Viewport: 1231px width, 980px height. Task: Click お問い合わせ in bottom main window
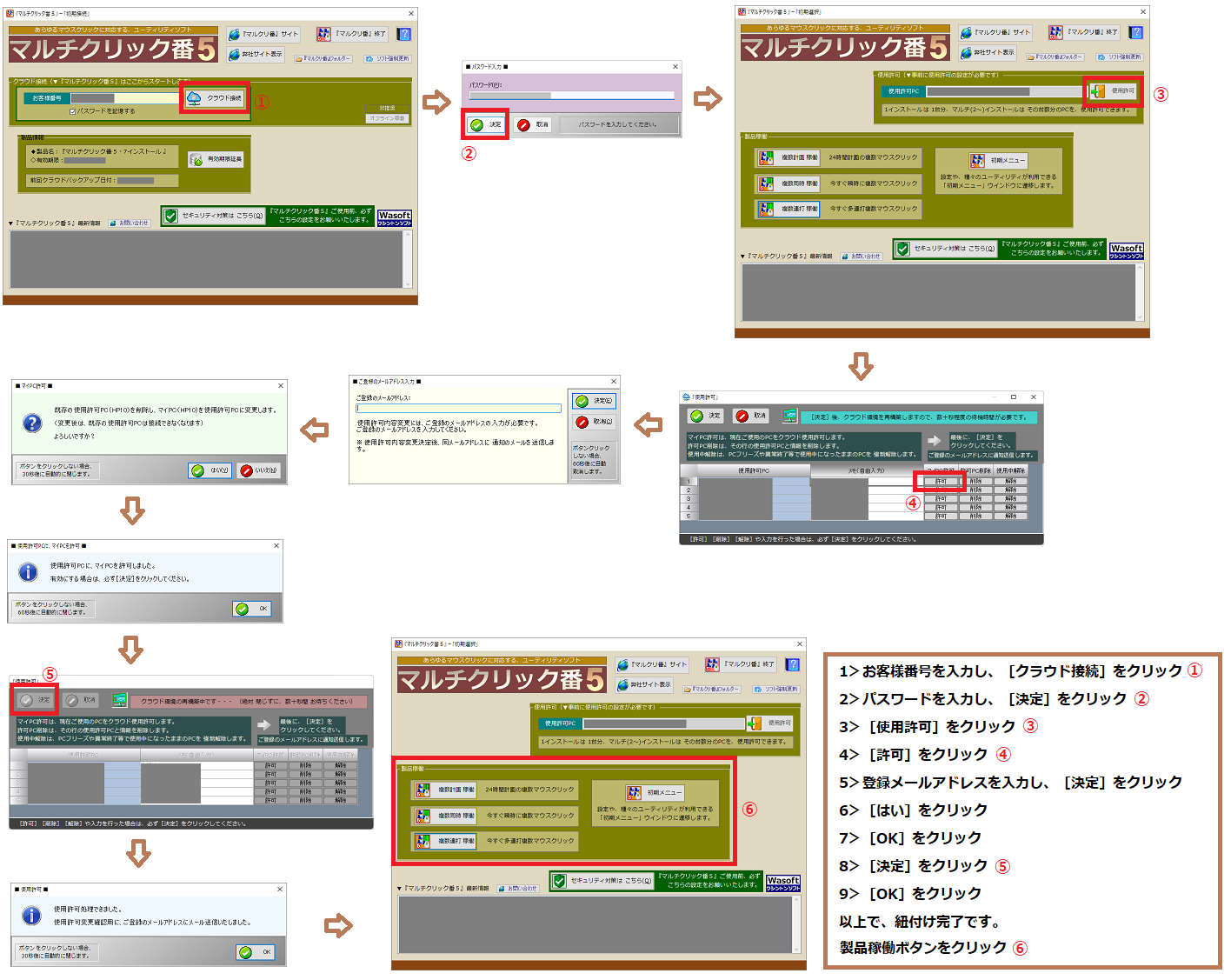click(519, 889)
